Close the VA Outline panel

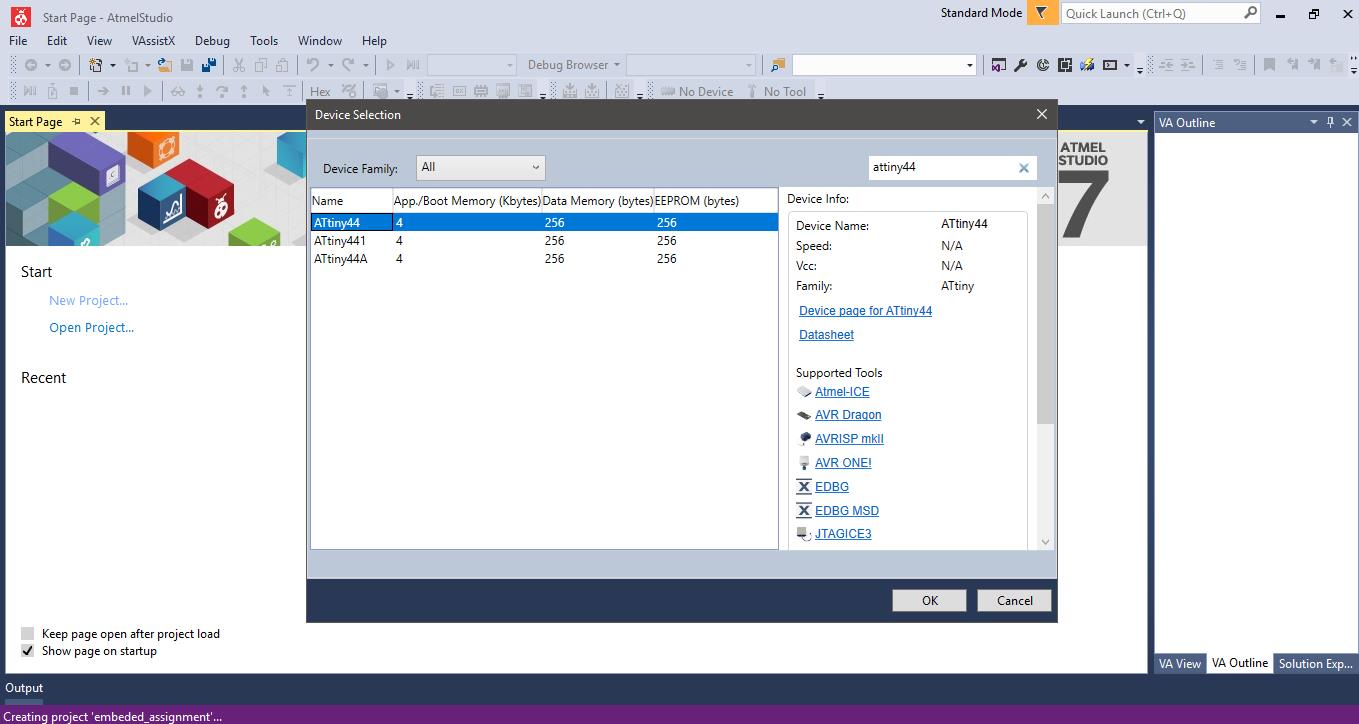click(x=1346, y=122)
